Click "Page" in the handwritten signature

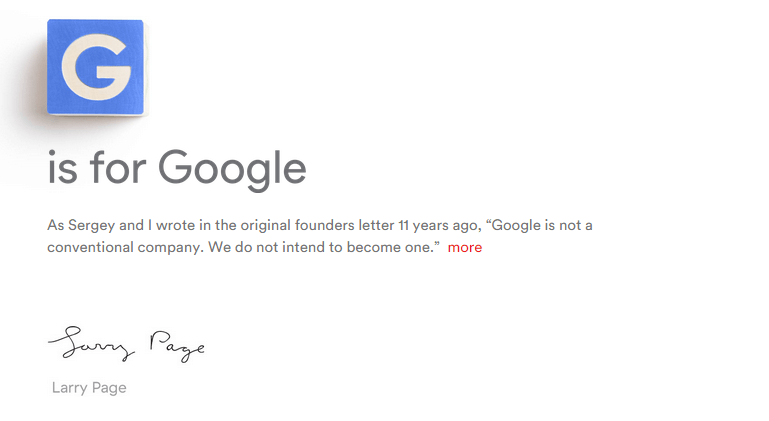pyautogui.click(x=176, y=346)
